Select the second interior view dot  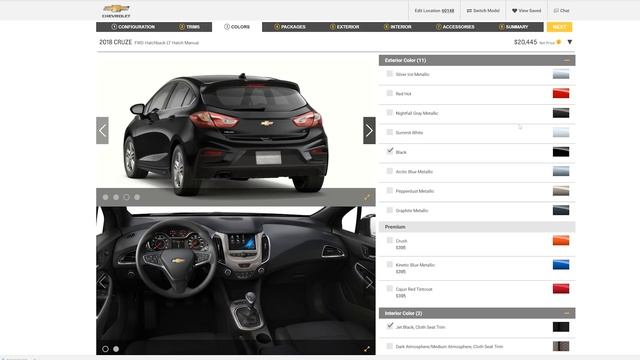point(116,349)
